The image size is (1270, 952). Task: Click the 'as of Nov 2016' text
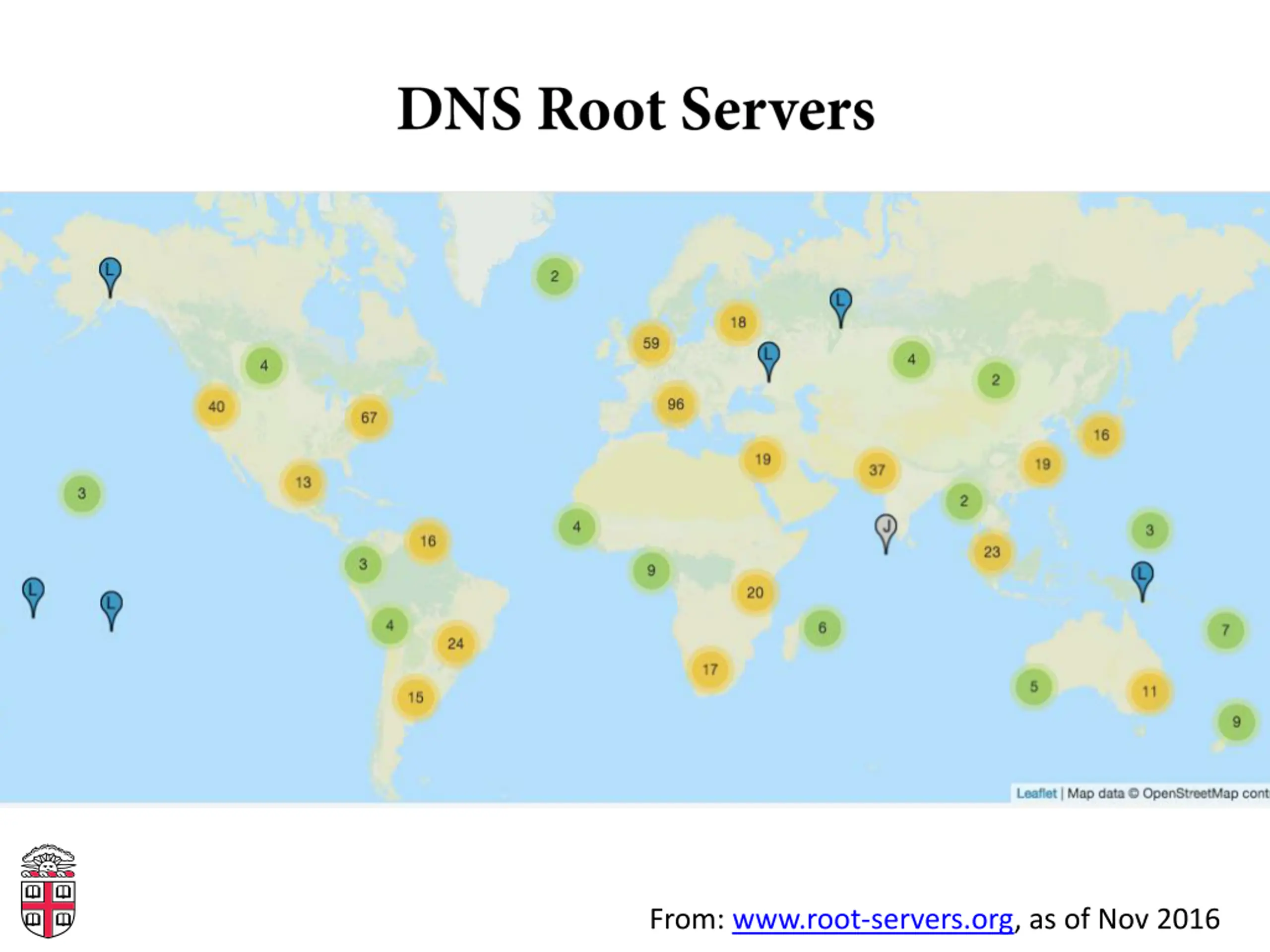pos(1124,920)
